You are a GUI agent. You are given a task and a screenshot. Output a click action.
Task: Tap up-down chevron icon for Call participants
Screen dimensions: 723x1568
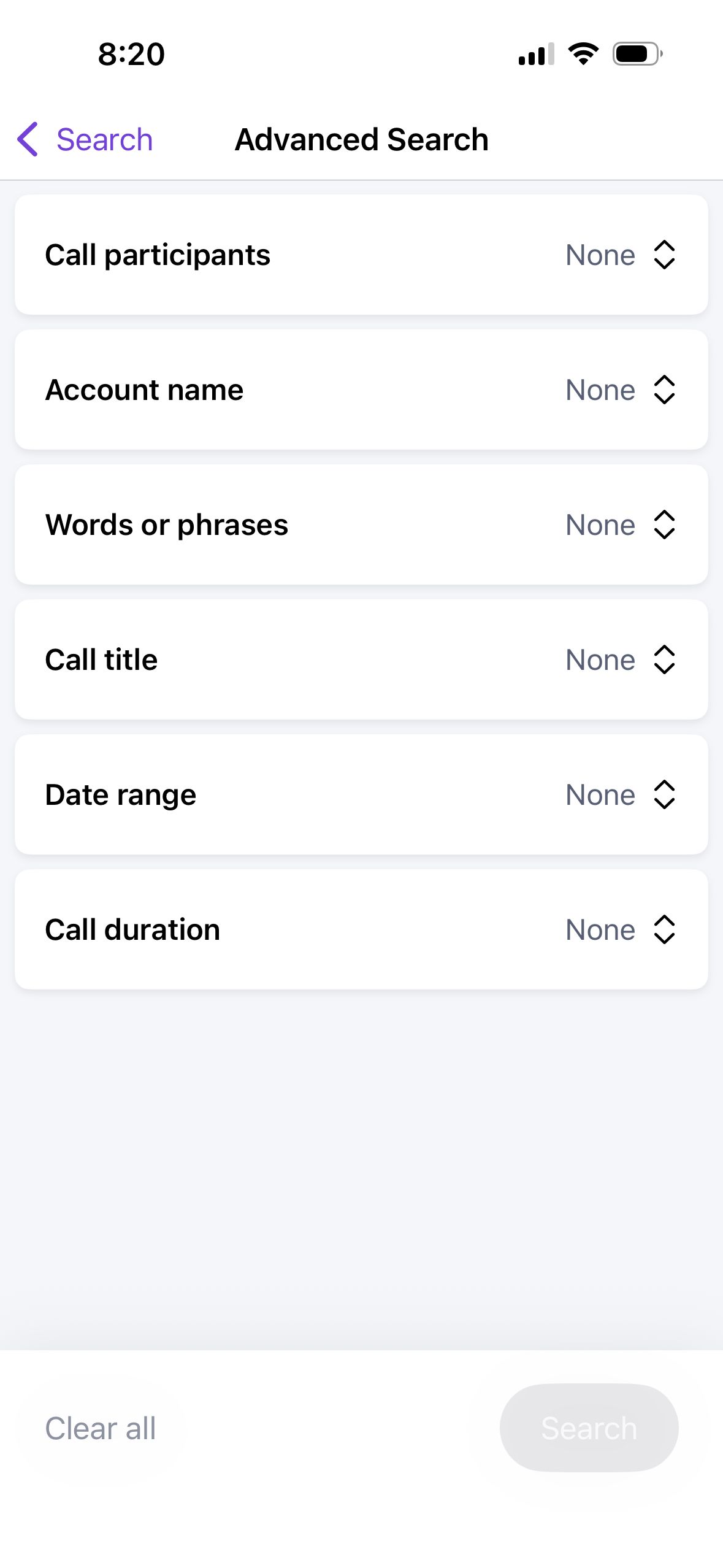664,255
